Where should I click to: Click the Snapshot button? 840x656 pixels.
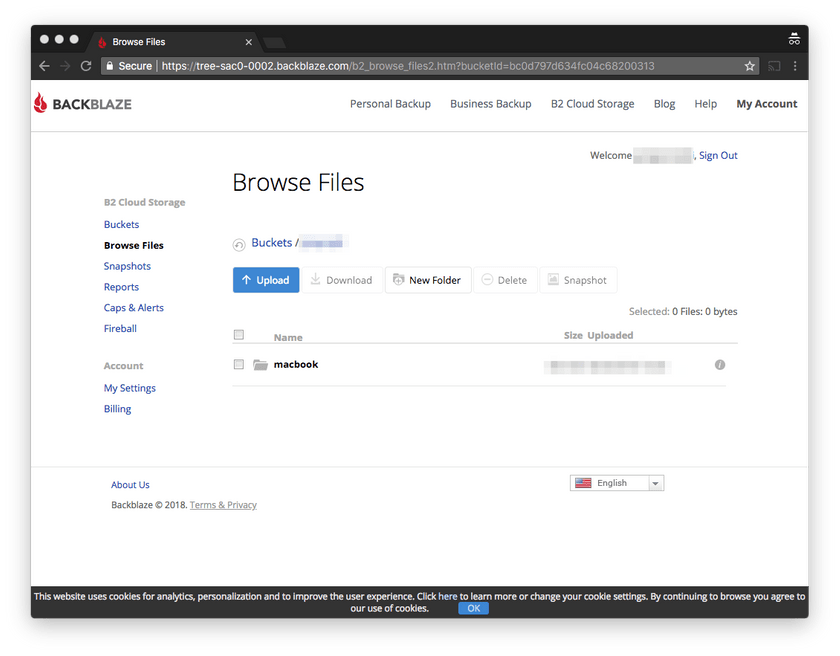578,280
